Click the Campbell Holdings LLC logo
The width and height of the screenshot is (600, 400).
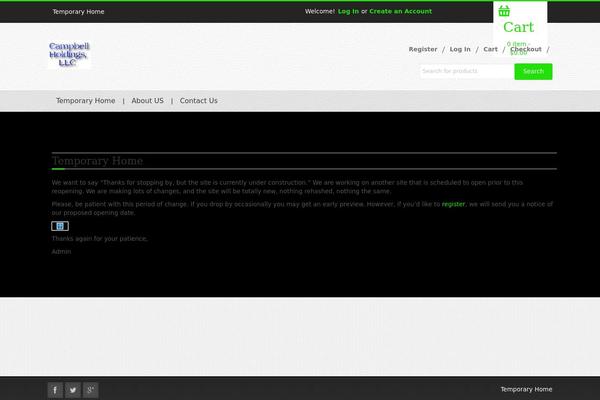tap(69, 54)
